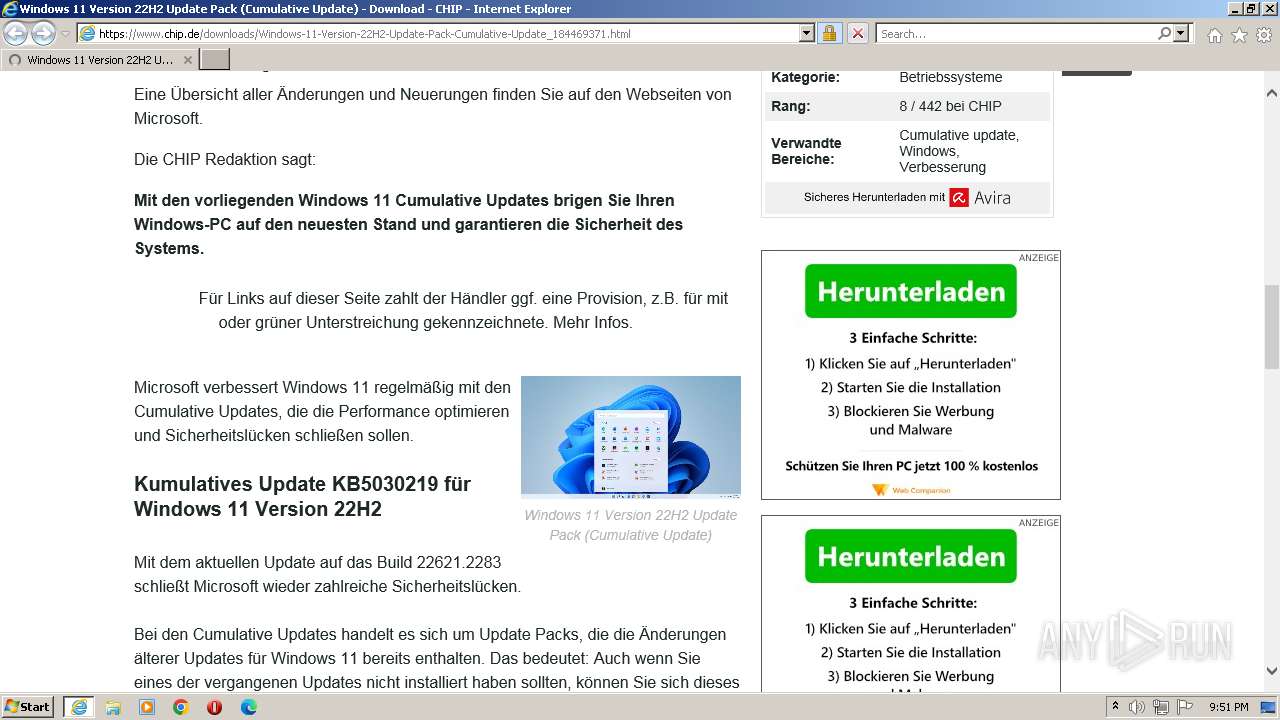
Task: Go to Home page via house icon
Action: click(1214, 35)
